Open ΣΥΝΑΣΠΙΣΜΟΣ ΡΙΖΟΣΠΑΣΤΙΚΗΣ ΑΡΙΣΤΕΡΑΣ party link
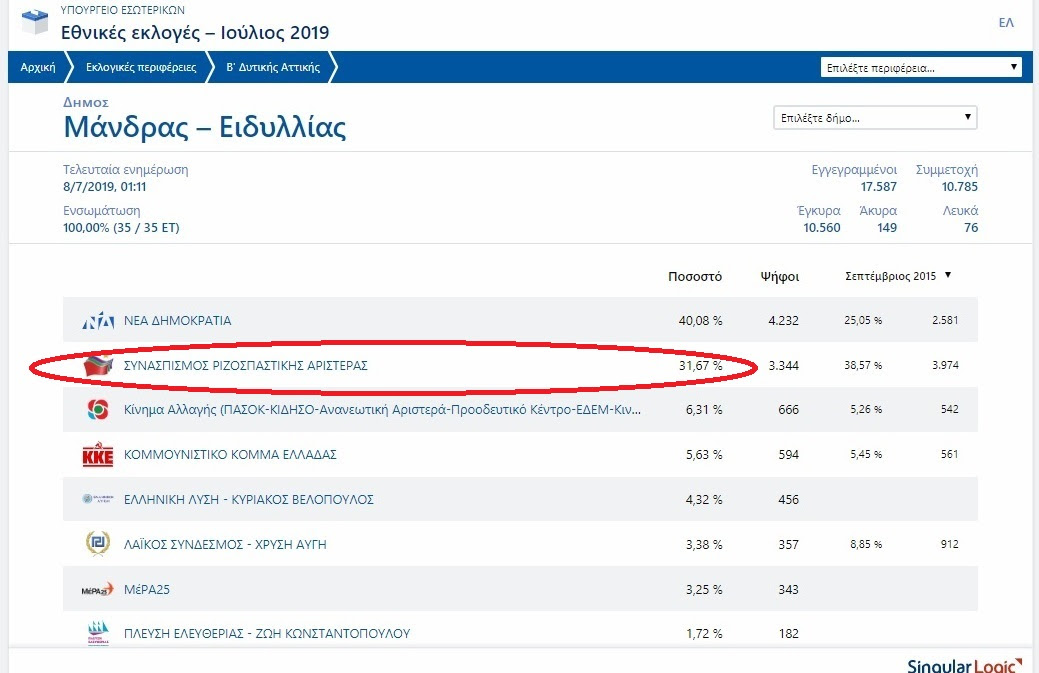 click(x=246, y=366)
